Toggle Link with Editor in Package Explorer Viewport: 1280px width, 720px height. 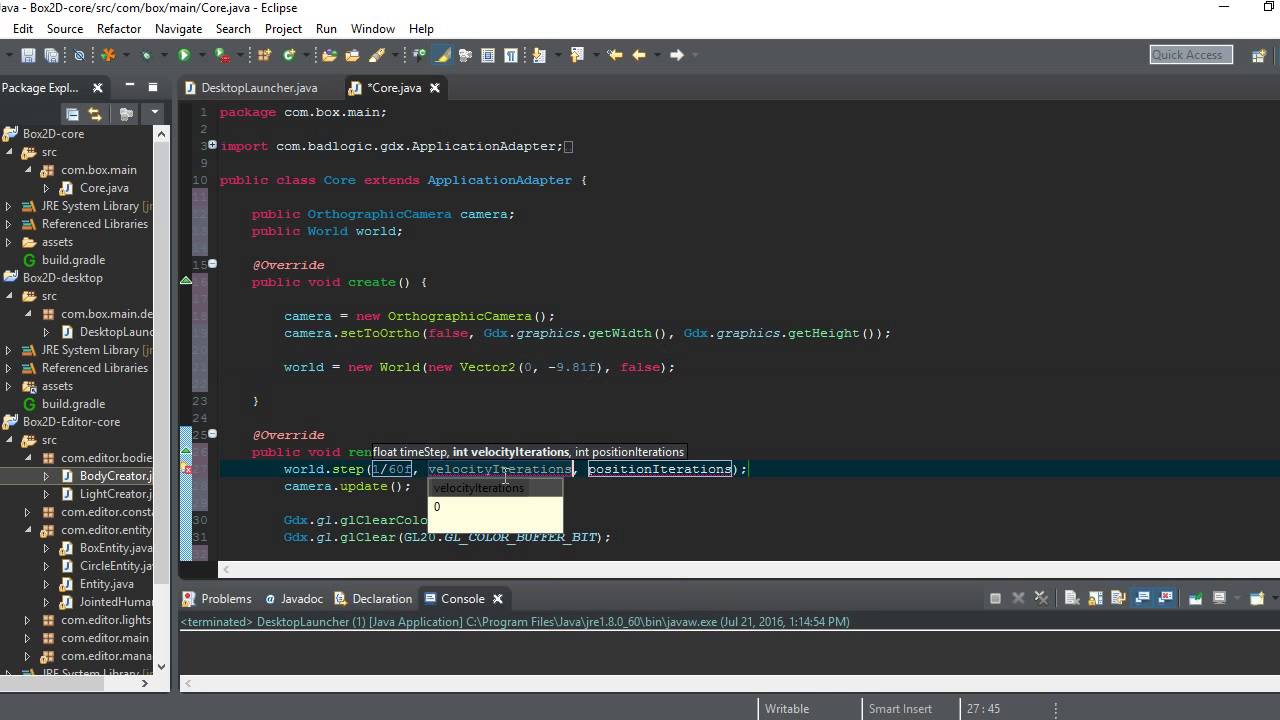pos(95,114)
